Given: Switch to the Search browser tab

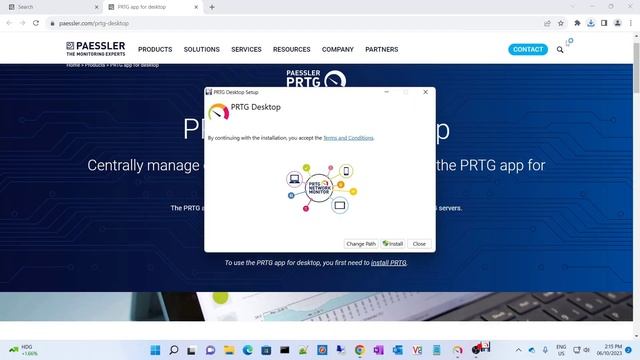Looking at the screenshot, I should (x=51, y=7).
